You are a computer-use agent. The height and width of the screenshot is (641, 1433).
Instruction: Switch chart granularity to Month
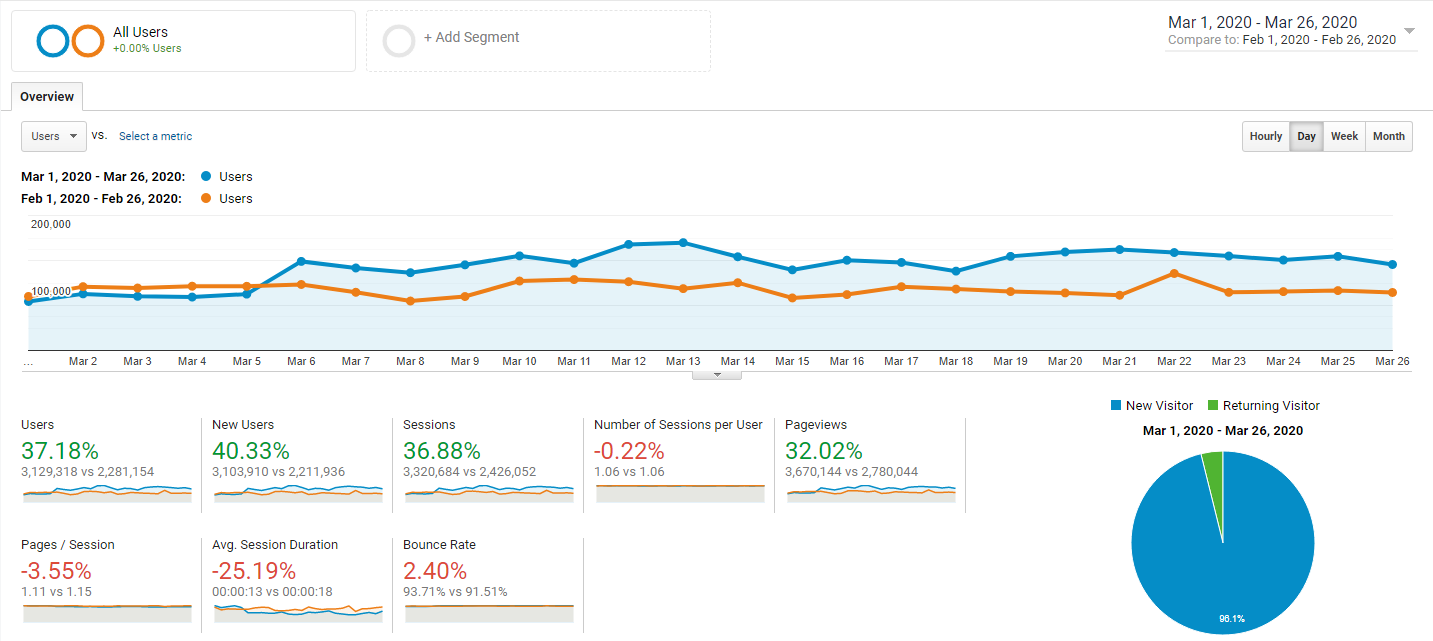[x=1388, y=136]
